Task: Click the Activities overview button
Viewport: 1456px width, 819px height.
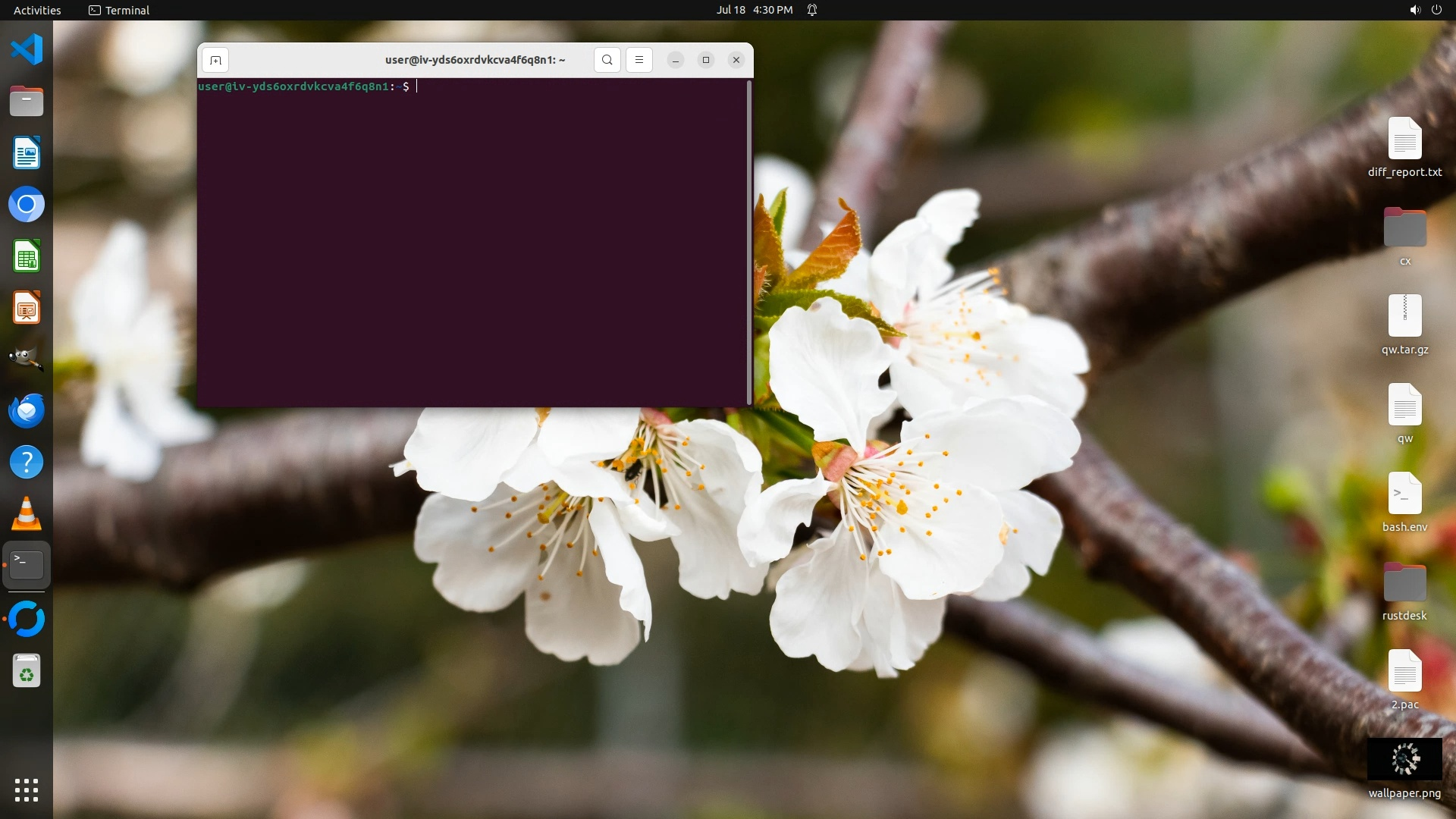Action: pyautogui.click(x=37, y=10)
